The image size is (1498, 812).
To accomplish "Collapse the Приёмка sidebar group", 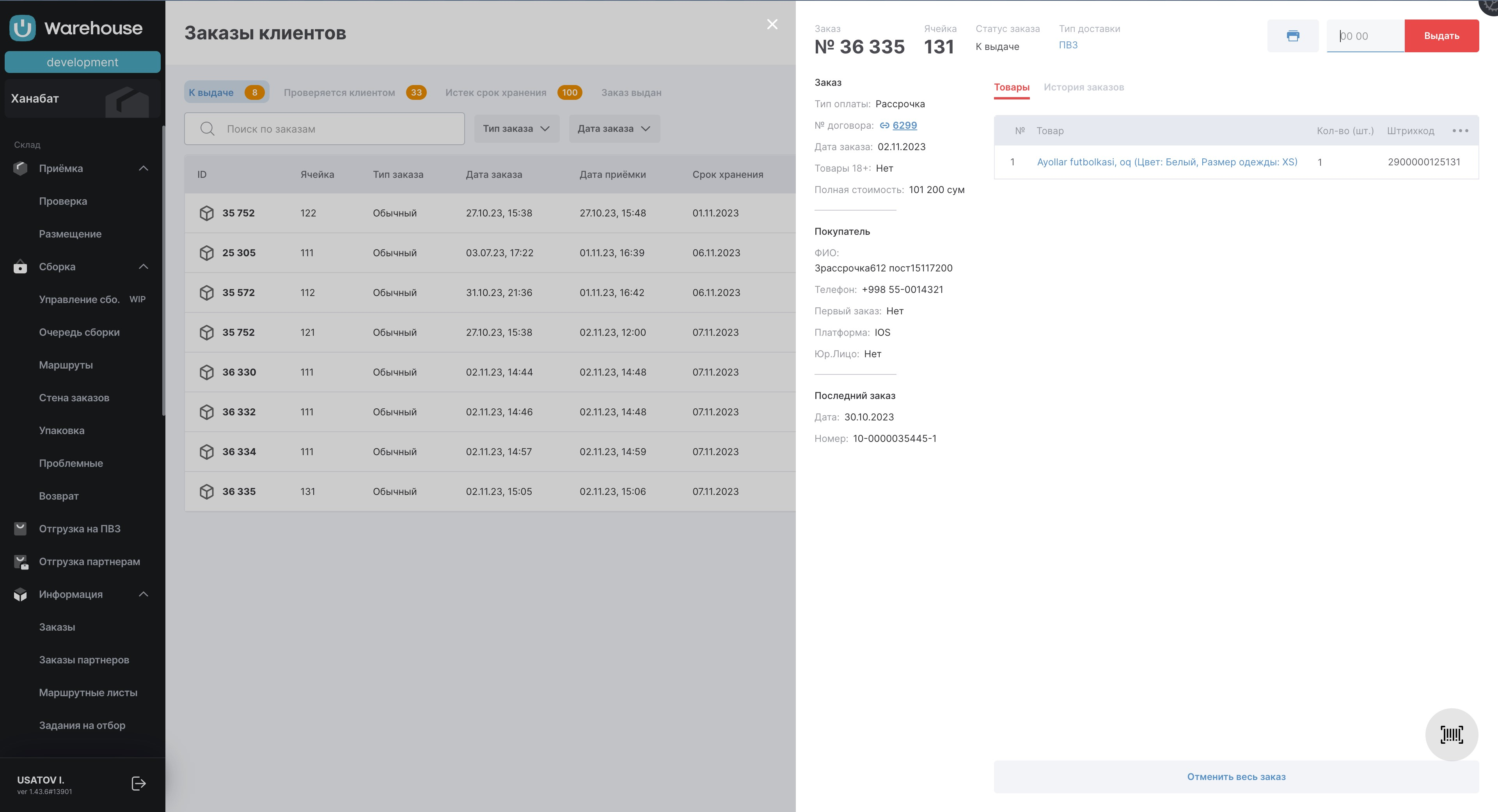I will (144, 168).
